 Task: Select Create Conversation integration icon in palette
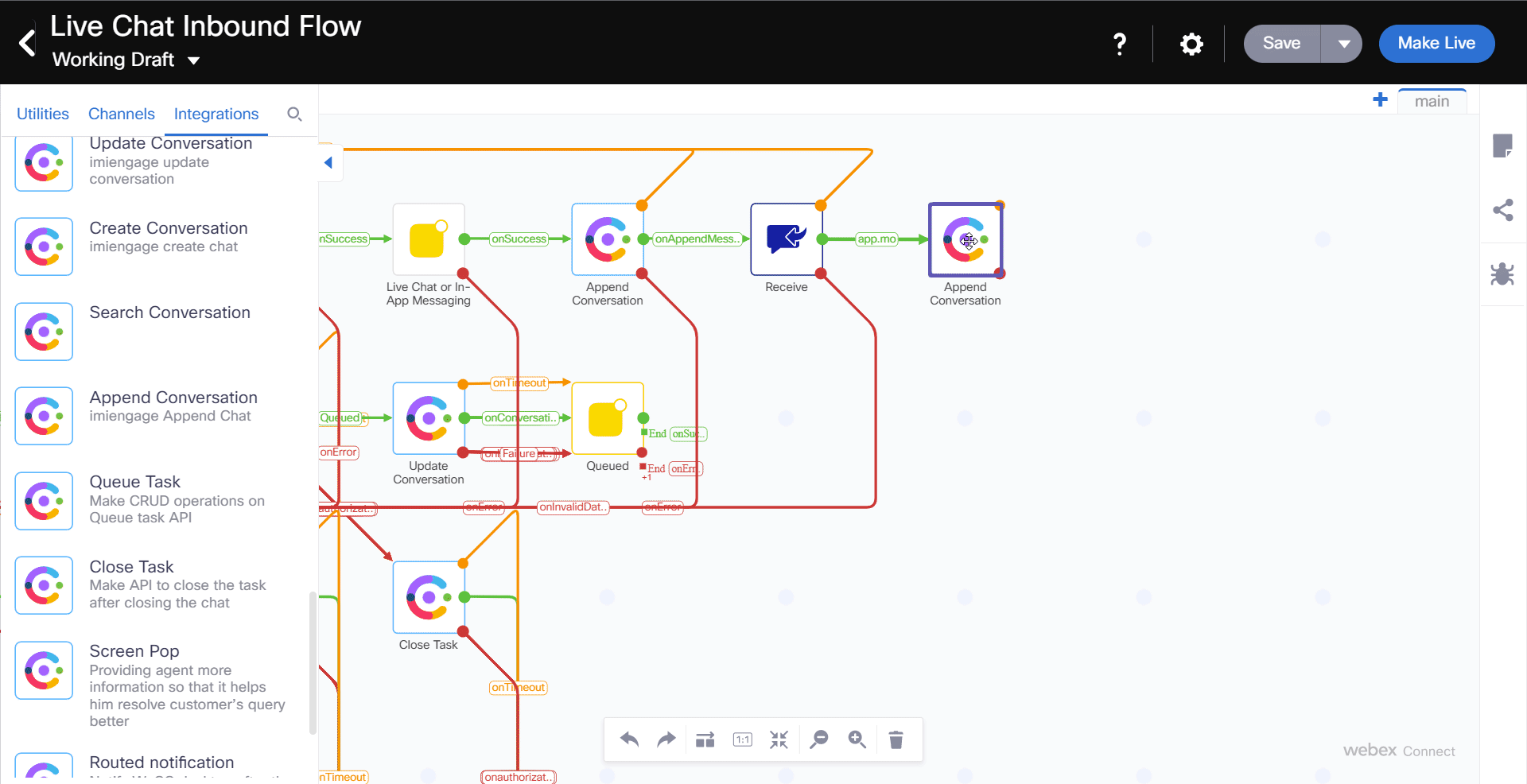click(44, 246)
